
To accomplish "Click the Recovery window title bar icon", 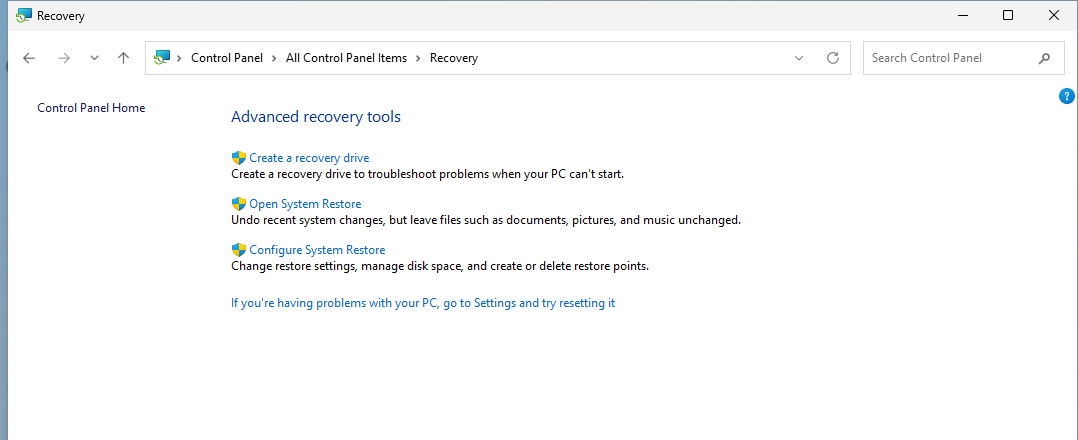I will point(24,16).
